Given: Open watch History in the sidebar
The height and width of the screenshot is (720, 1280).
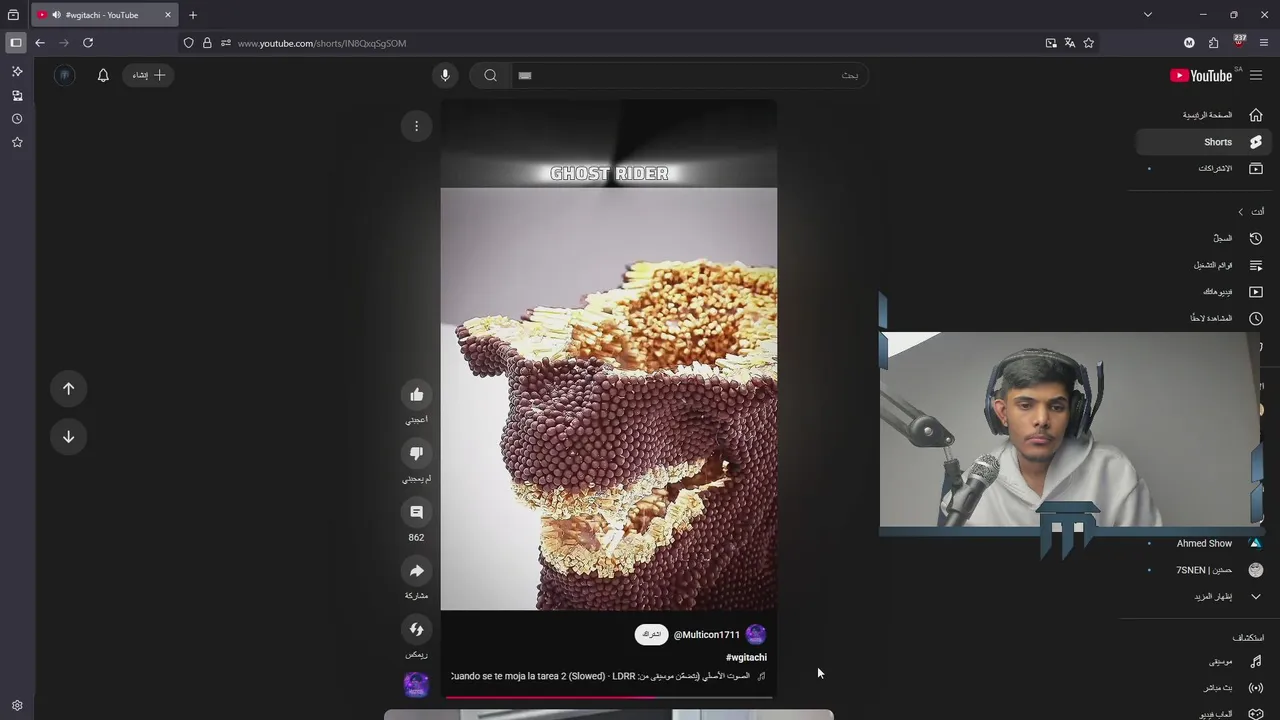Looking at the screenshot, I should point(1203,238).
